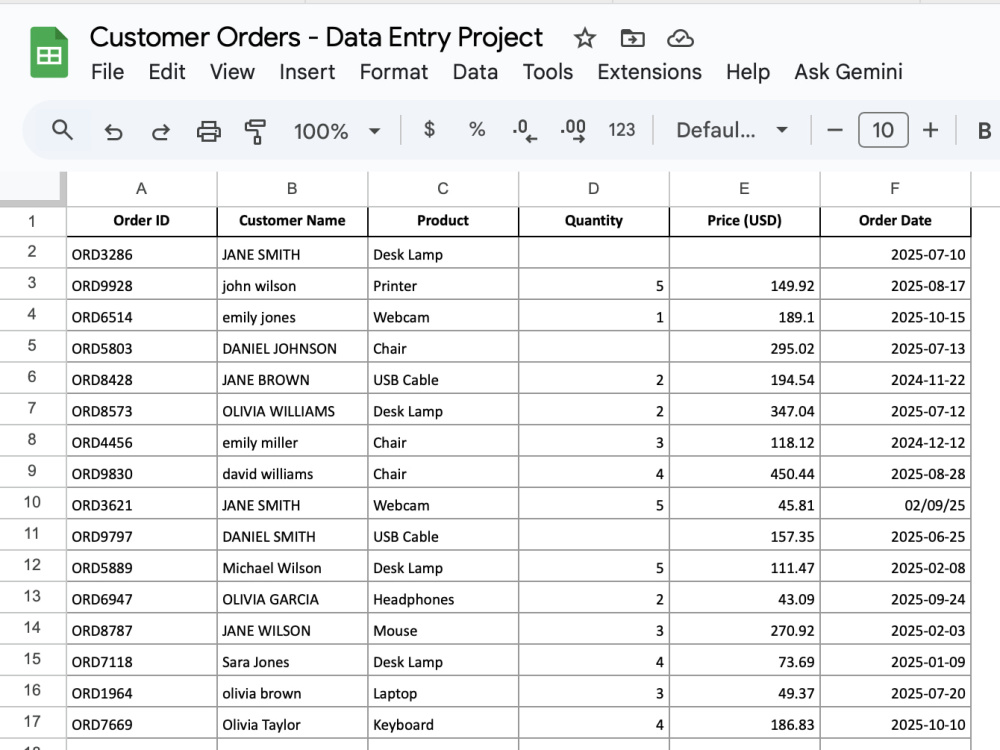Click cell john wilson
Viewport: 1000px width, 750px height.
[x=292, y=284]
